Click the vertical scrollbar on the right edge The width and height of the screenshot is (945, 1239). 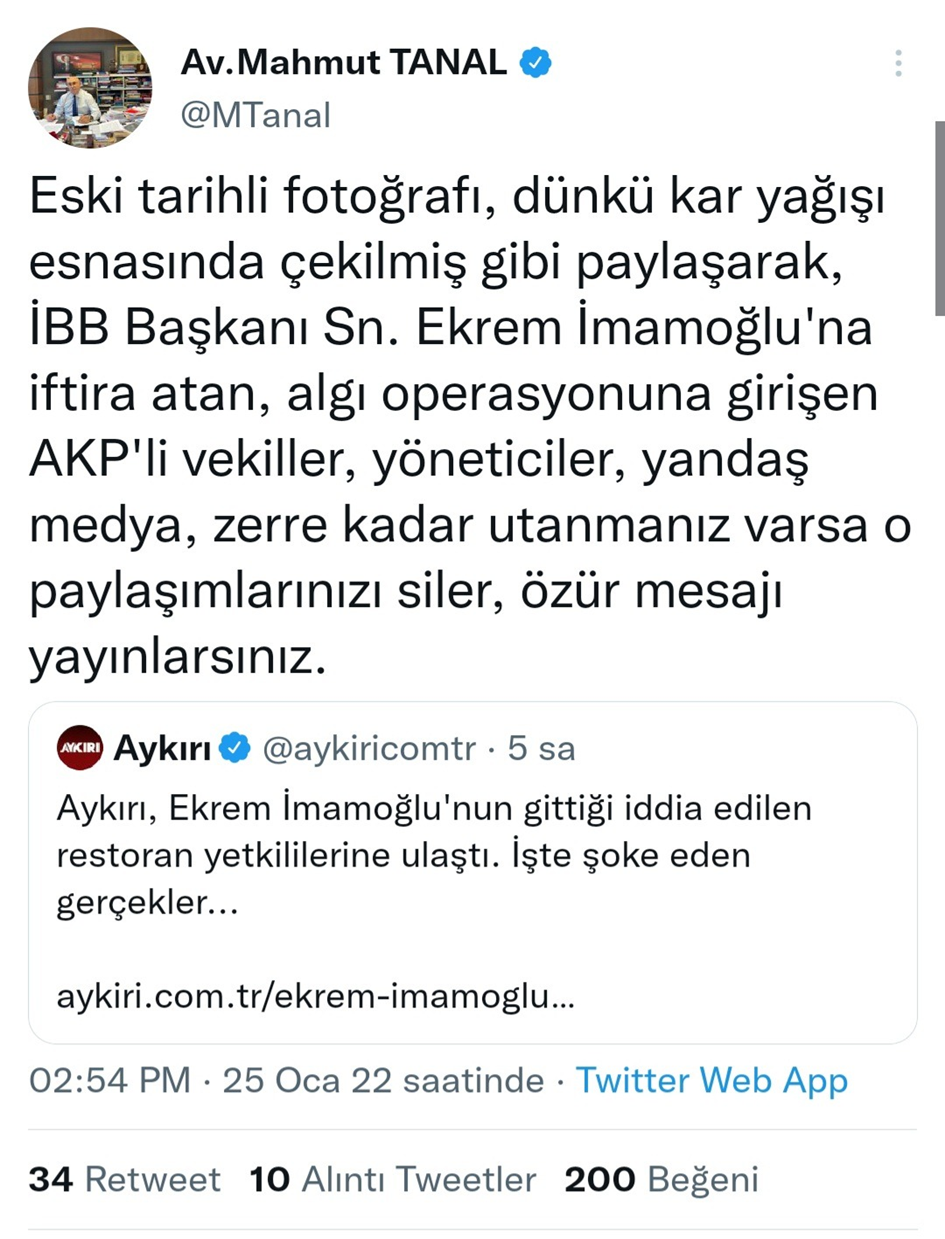[938, 220]
